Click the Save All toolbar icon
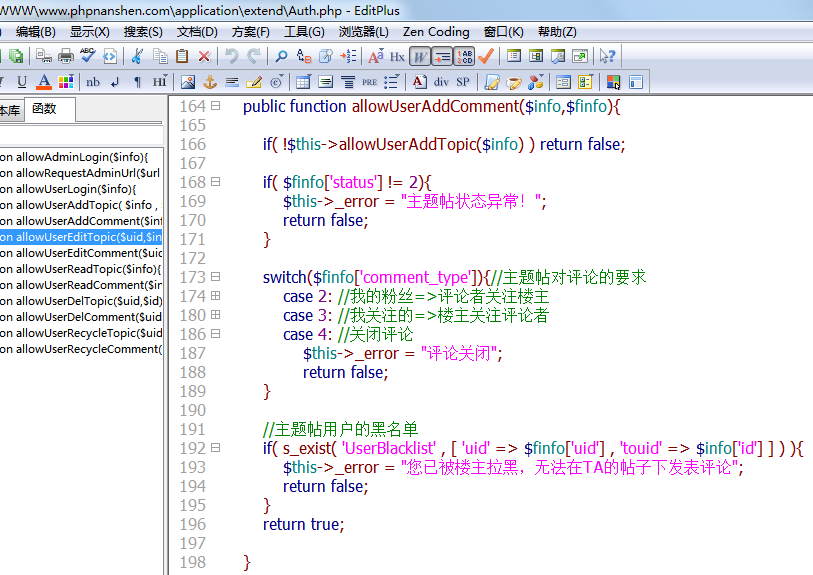The height and width of the screenshot is (575, 813). pos(16,56)
